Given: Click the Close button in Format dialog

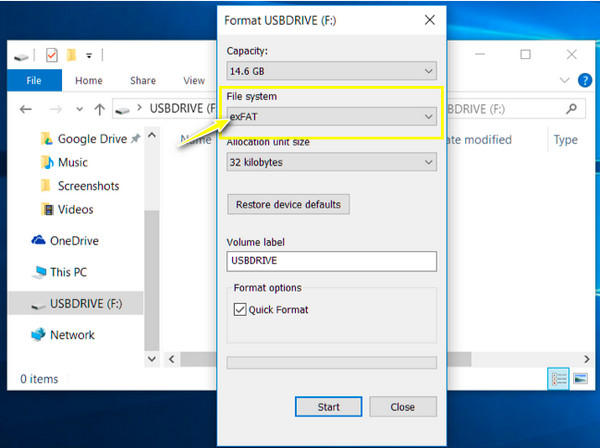Looking at the screenshot, I should click(x=403, y=407).
